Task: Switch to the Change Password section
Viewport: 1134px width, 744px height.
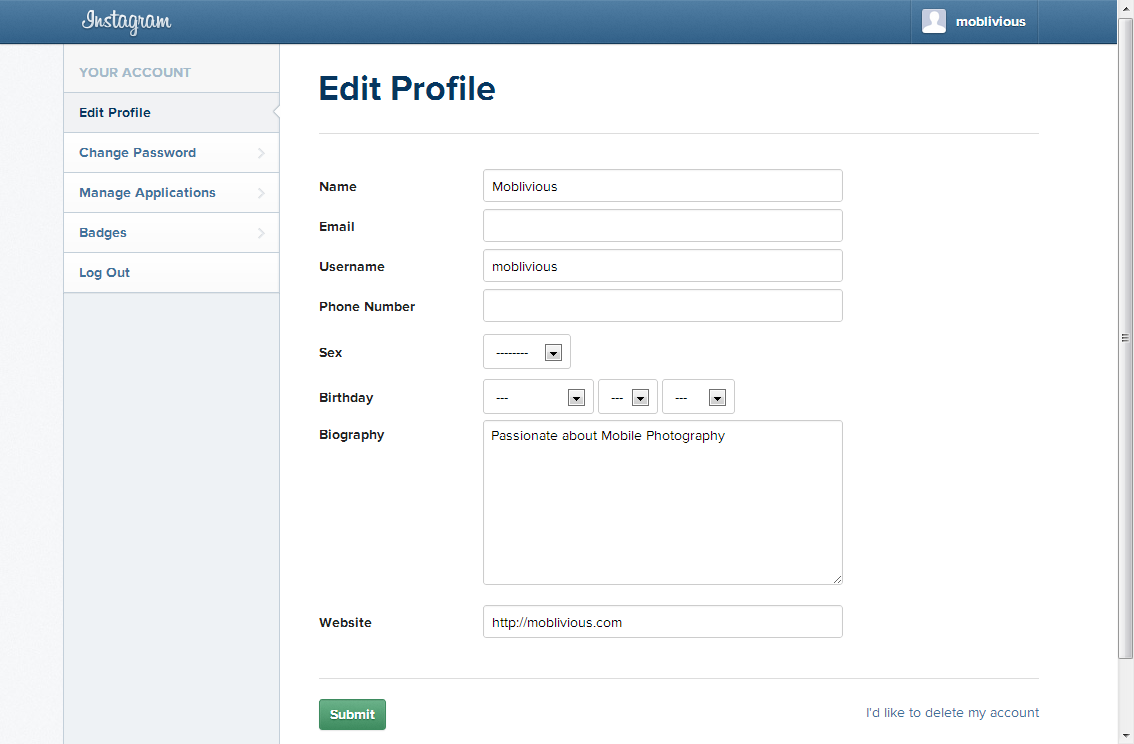Action: 137,152
